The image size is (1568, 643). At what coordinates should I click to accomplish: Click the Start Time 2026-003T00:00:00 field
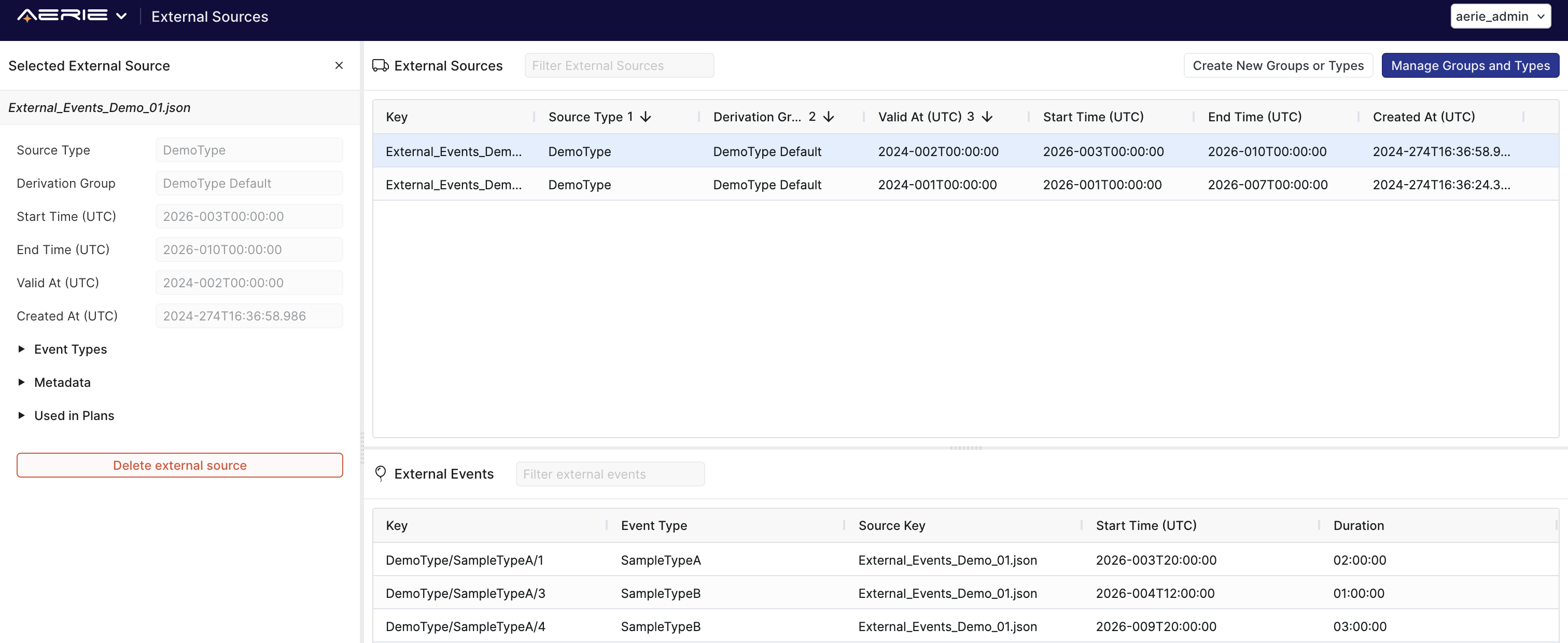point(249,216)
